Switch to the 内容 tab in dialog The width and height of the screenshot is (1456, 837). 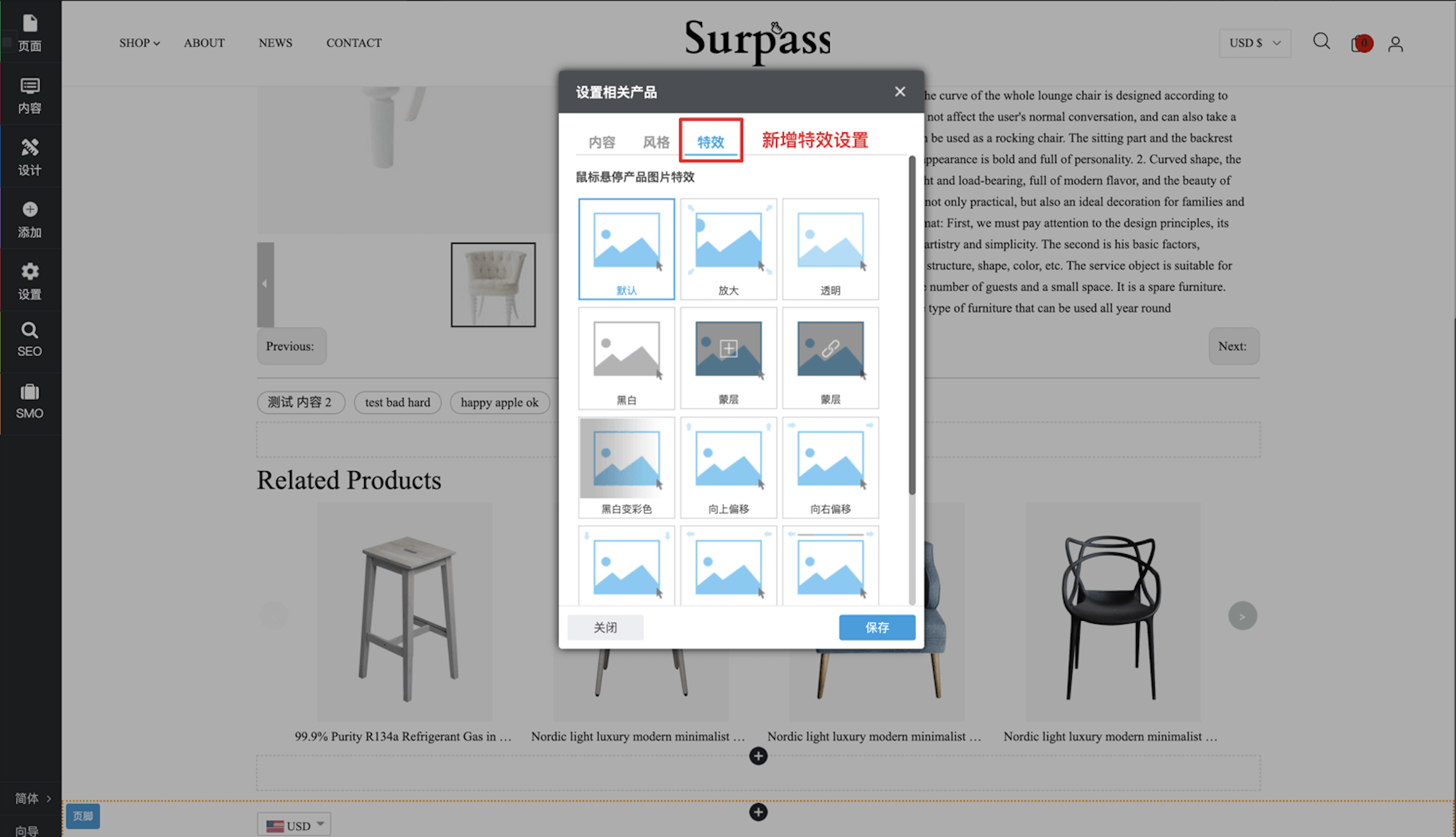(x=601, y=142)
